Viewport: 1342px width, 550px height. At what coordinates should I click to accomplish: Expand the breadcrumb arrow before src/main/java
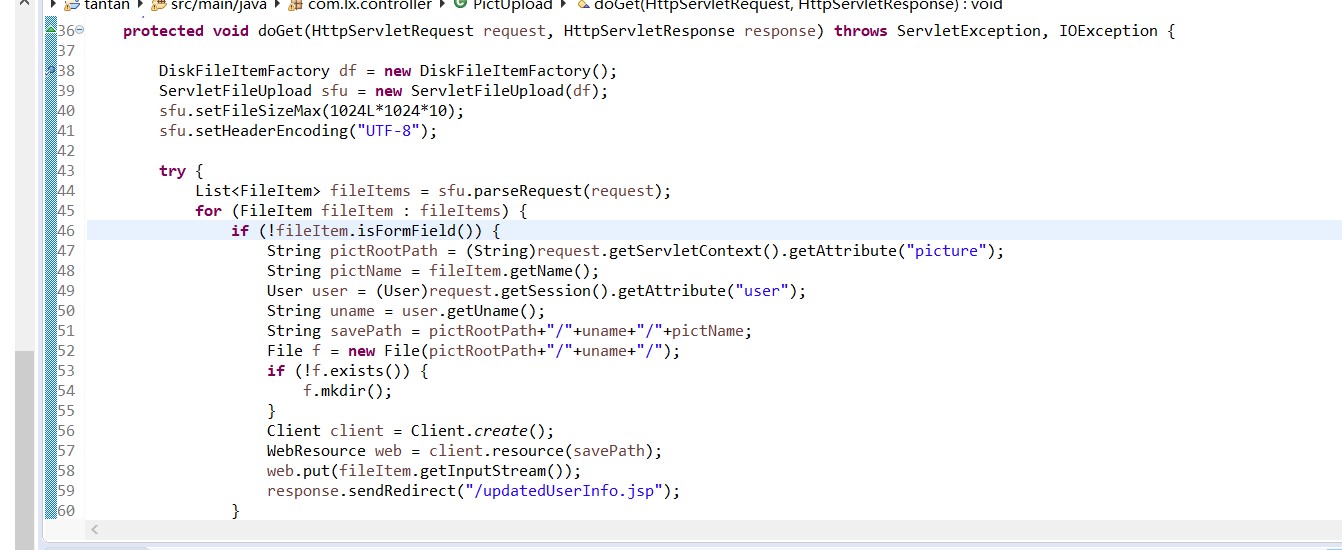point(140,5)
